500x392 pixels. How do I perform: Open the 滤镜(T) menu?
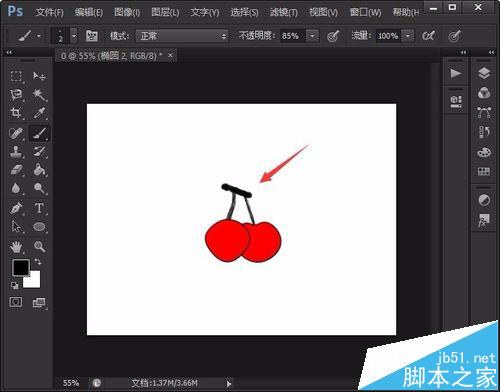(x=284, y=13)
